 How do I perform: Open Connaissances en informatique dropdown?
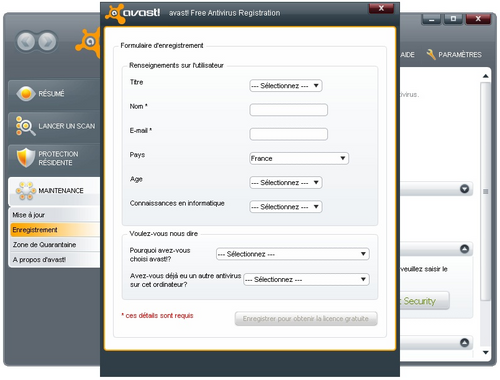(286, 207)
